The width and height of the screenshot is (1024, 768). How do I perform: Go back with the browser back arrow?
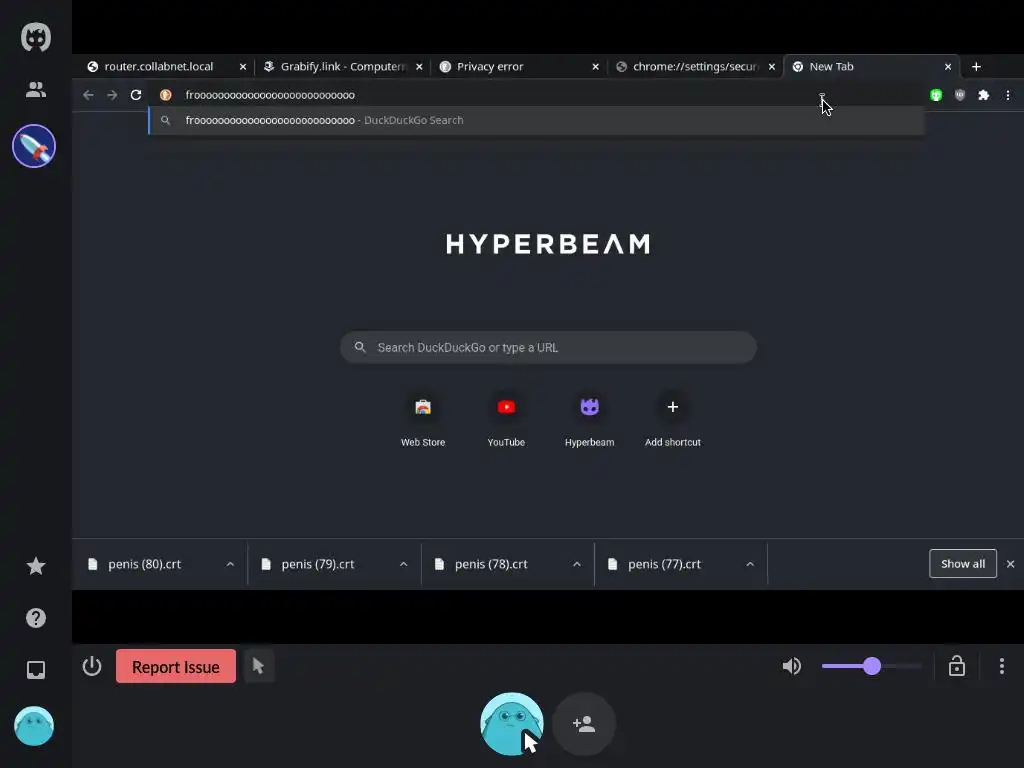(x=88, y=95)
